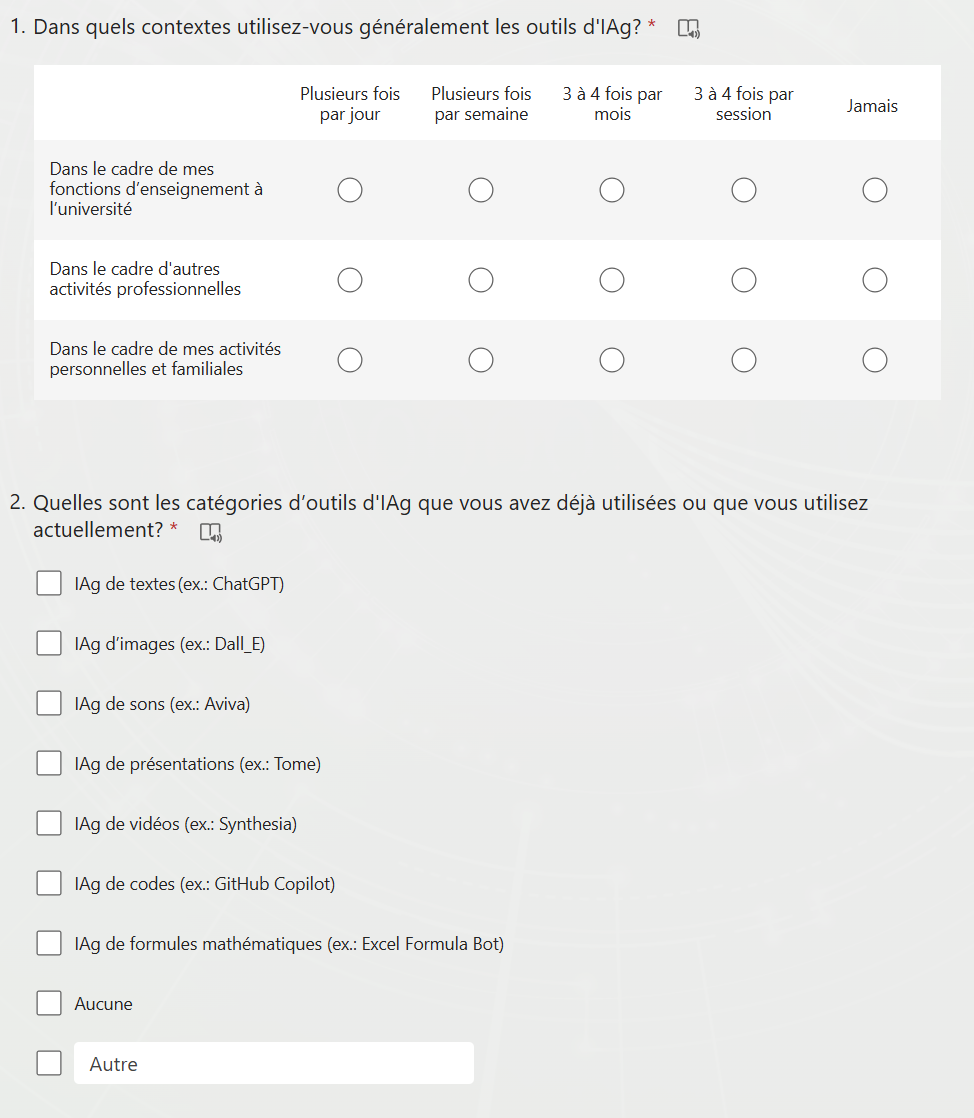Tick the 'IAg de vidéos (ex.: Synthesia)' checkbox

pos(49,823)
